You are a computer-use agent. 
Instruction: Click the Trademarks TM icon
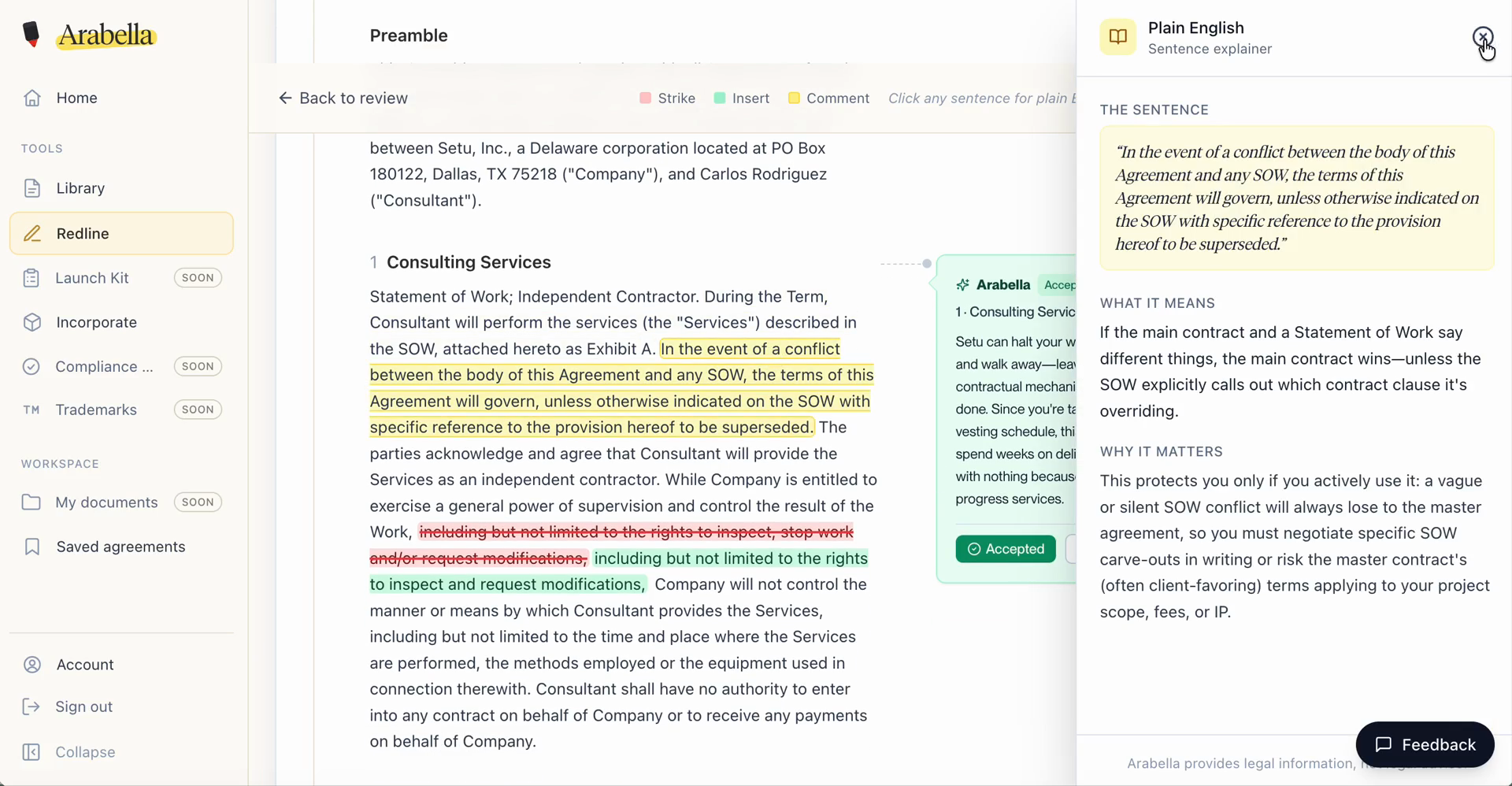tap(31, 410)
